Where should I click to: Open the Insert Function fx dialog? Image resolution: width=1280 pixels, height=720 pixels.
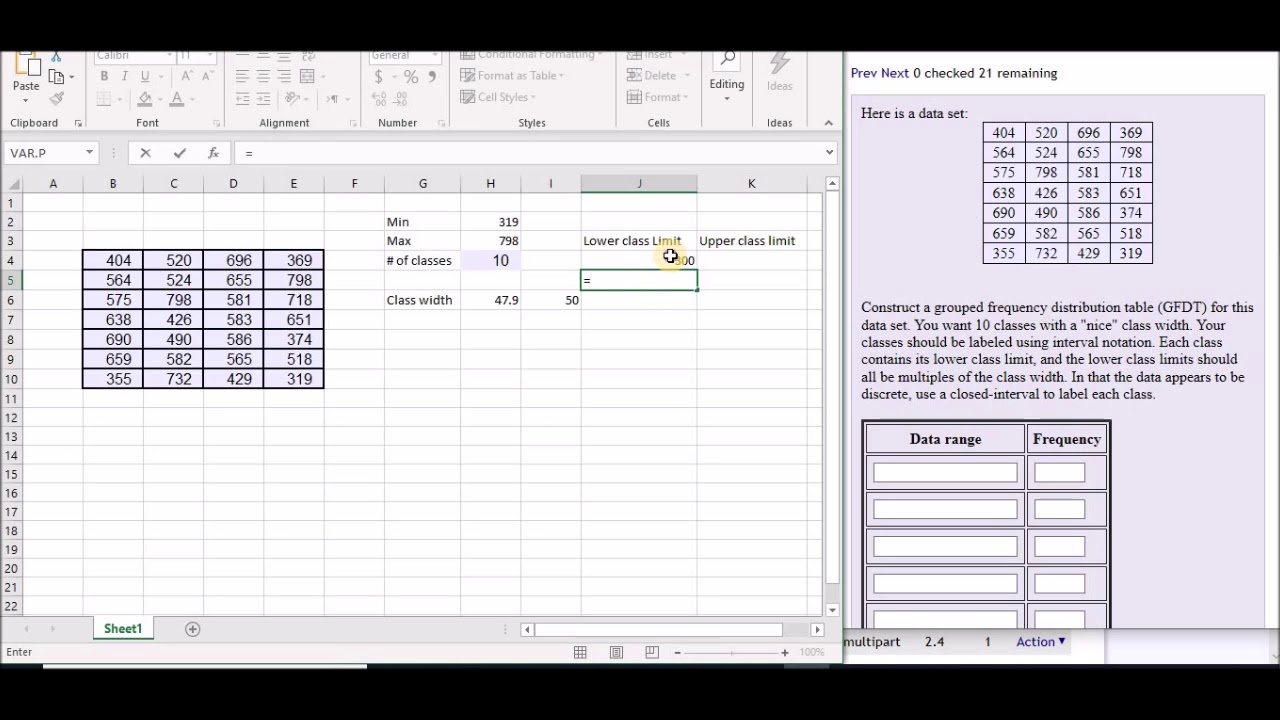(x=213, y=153)
